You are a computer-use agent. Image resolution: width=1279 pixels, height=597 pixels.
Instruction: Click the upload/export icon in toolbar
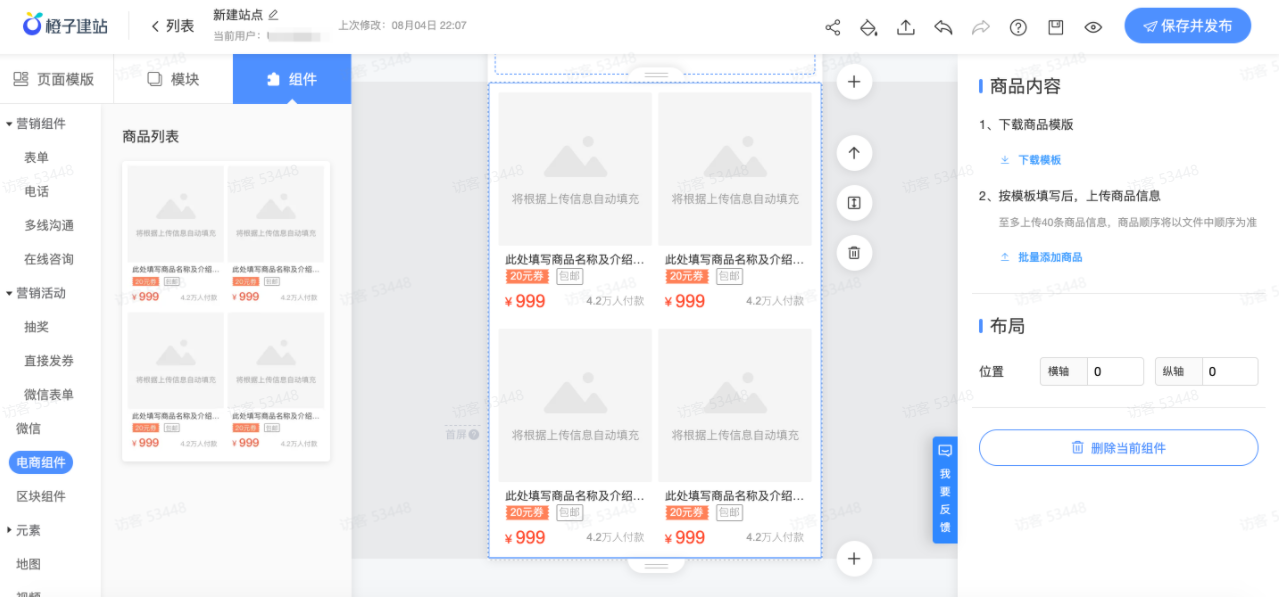[906, 27]
